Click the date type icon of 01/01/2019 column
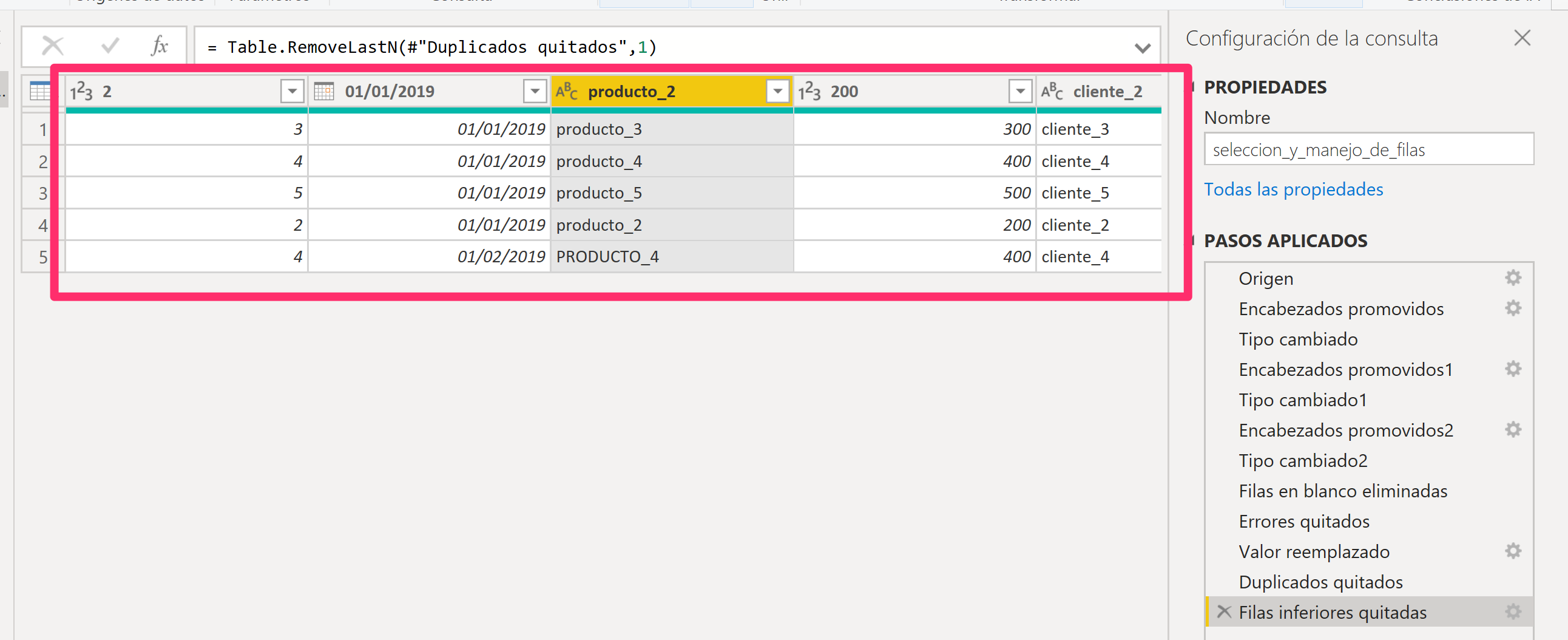Screen dimensions: 1568x640 (324, 91)
